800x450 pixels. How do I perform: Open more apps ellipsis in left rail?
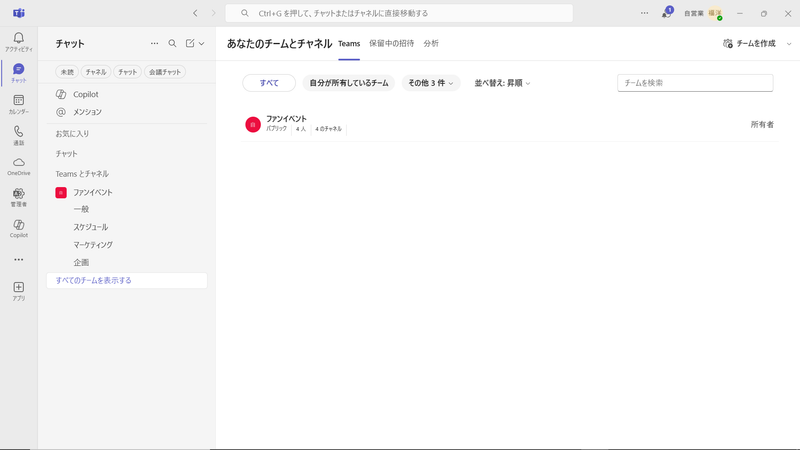(18, 259)
